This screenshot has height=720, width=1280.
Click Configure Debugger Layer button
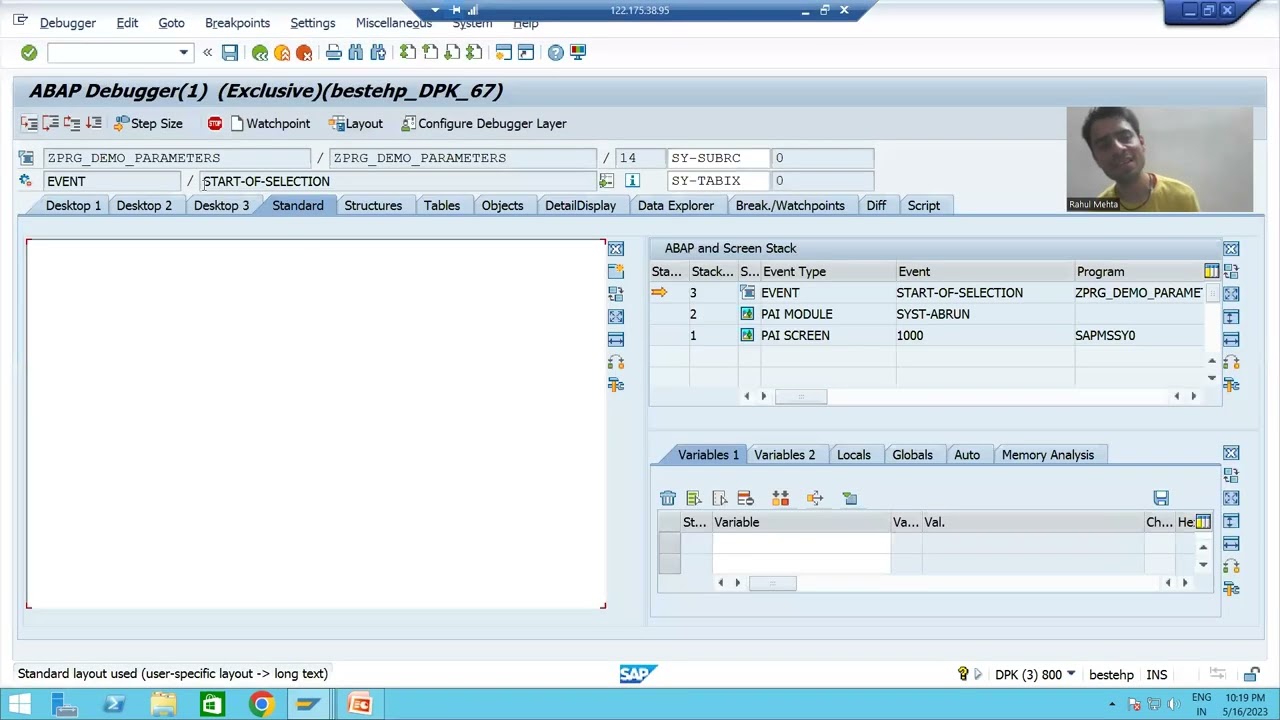tap(484, 123)
